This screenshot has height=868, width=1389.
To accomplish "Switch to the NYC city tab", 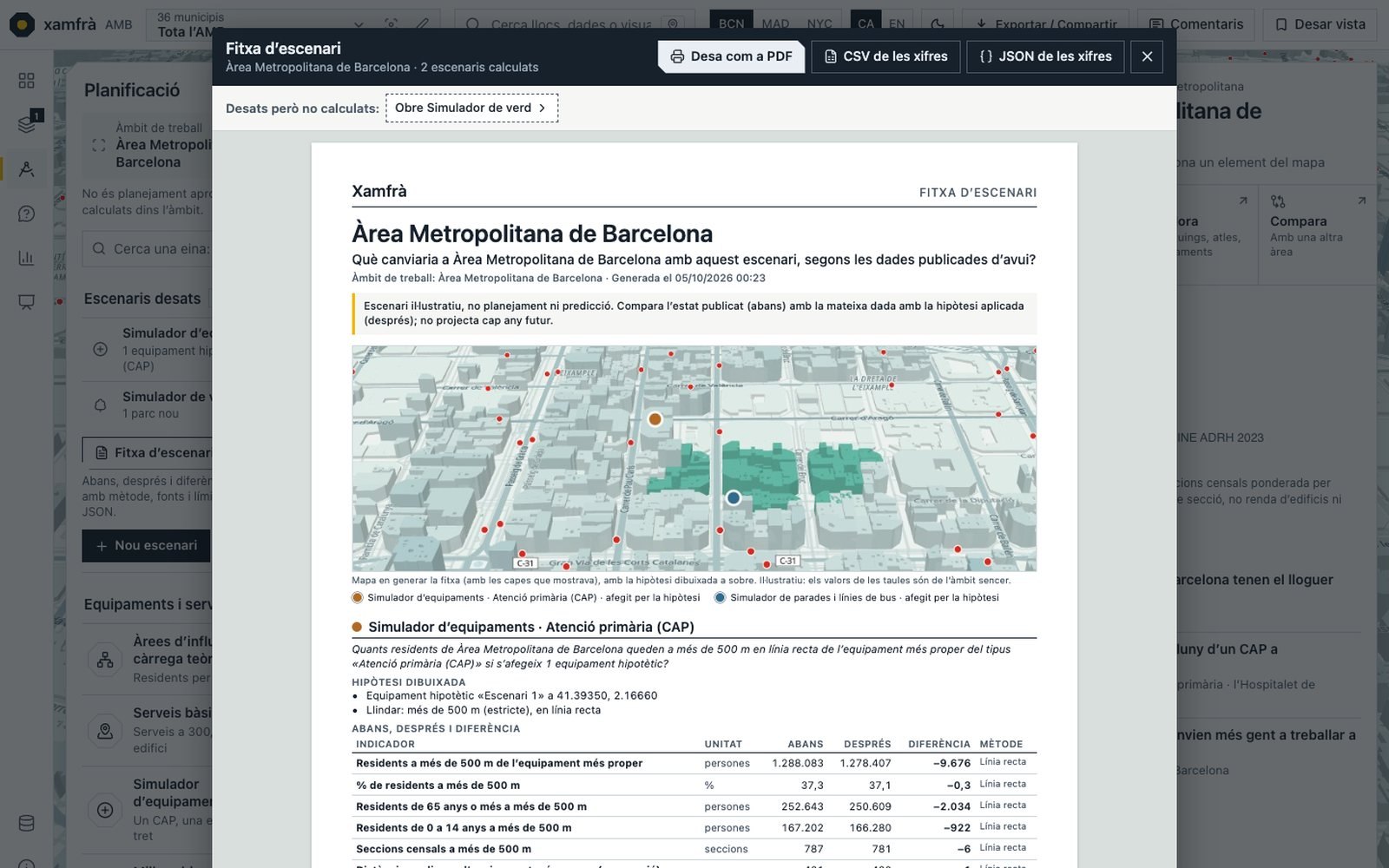I will 820,24.
